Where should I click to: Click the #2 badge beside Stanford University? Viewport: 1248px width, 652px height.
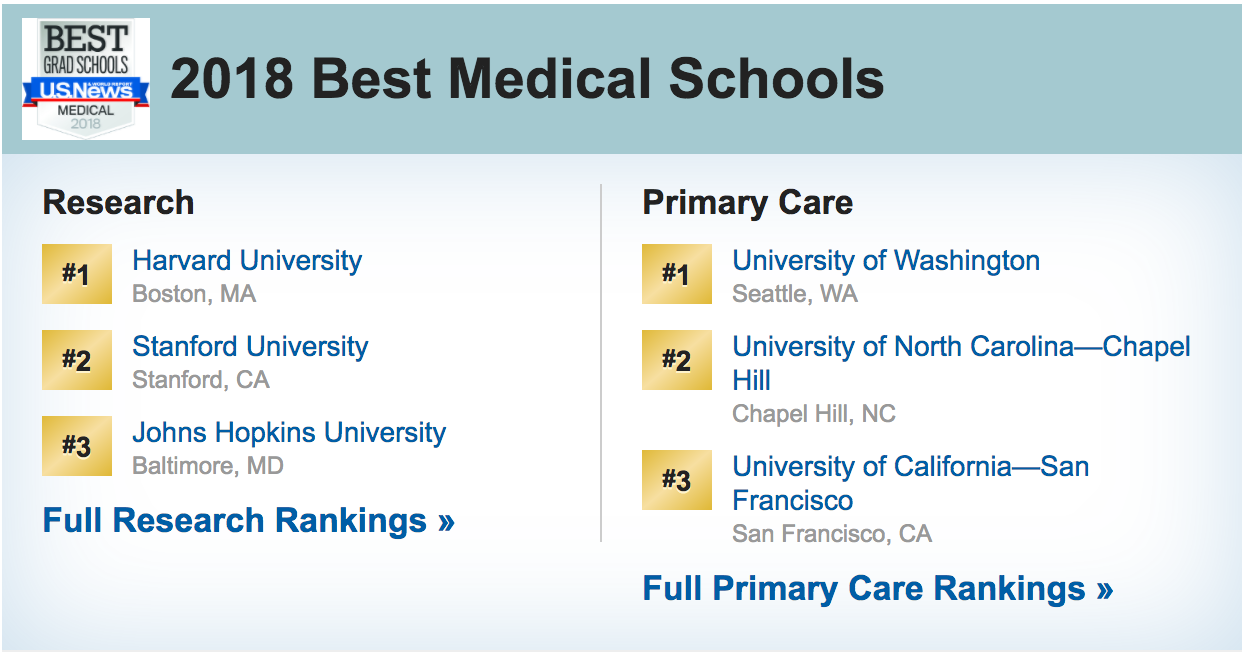pos(77,360)
